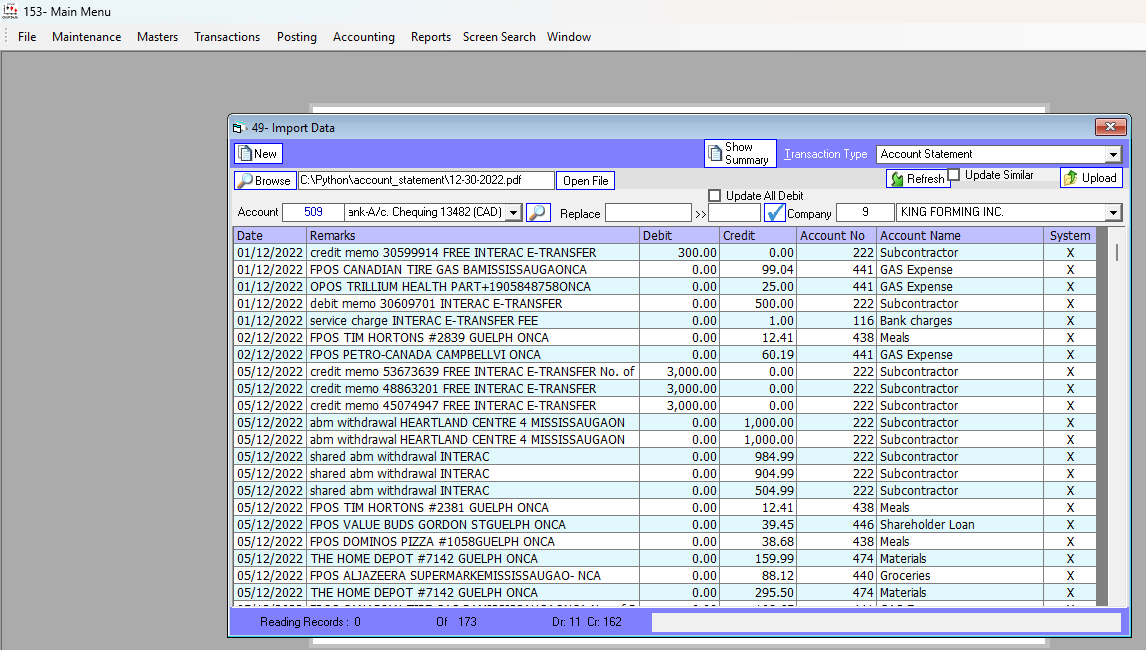Click the Debit column header
Viewport: 1146px width, 650px height.
(679, 235)
